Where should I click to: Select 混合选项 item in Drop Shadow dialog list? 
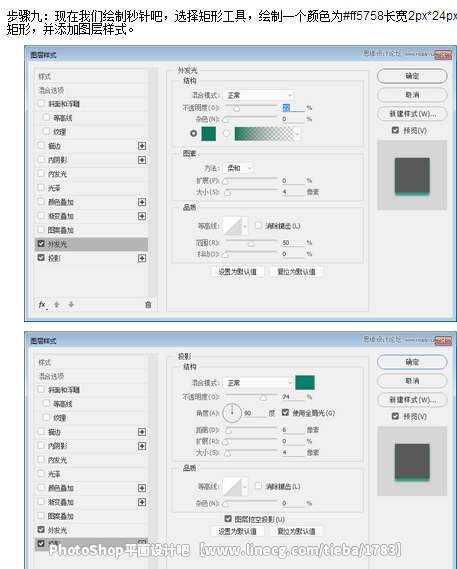pyautogui.click(x=91, y=376)
